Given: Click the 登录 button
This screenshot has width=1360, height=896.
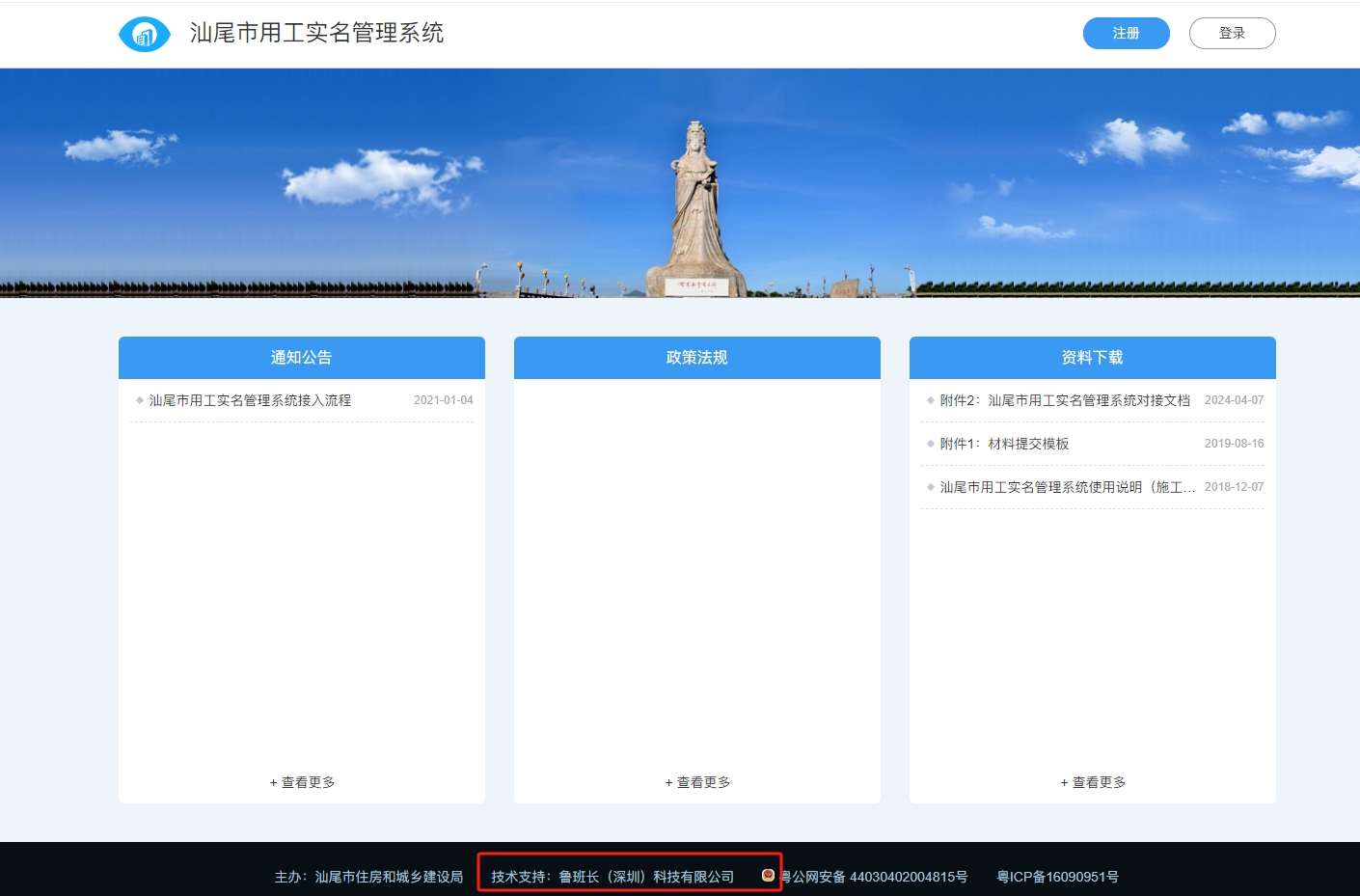Looking at the screenshot, I should coord(1232,32).
